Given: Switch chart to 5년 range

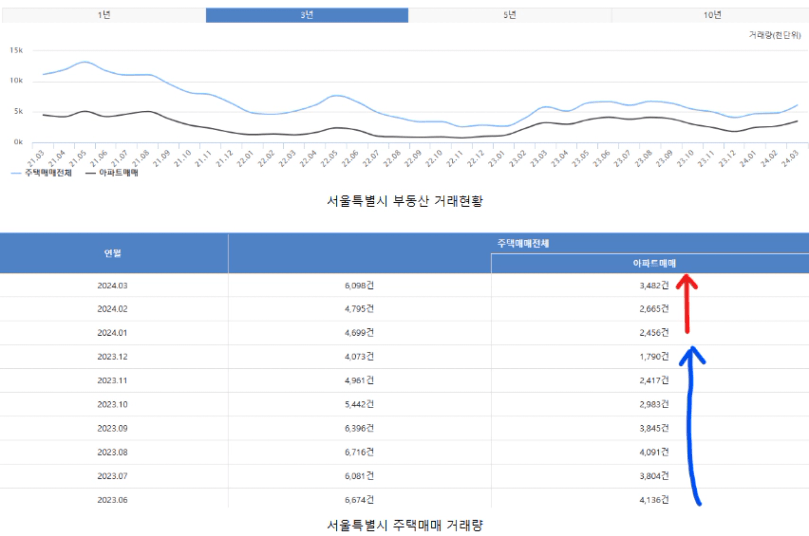Looking at the screenshot, I should coord(510,15).
